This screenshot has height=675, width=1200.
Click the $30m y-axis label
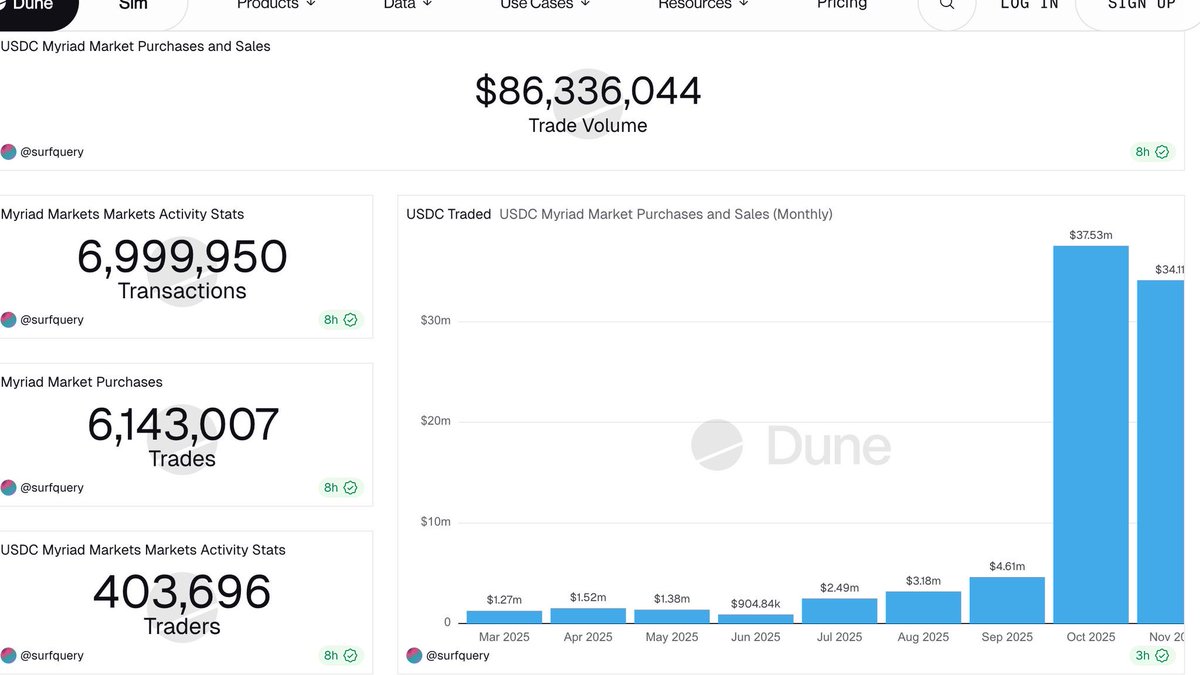click(436, 321)
